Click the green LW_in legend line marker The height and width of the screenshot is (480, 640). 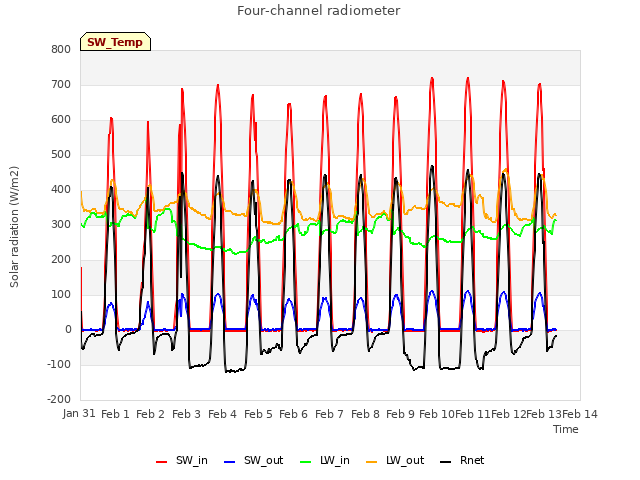tap(305, 462)
